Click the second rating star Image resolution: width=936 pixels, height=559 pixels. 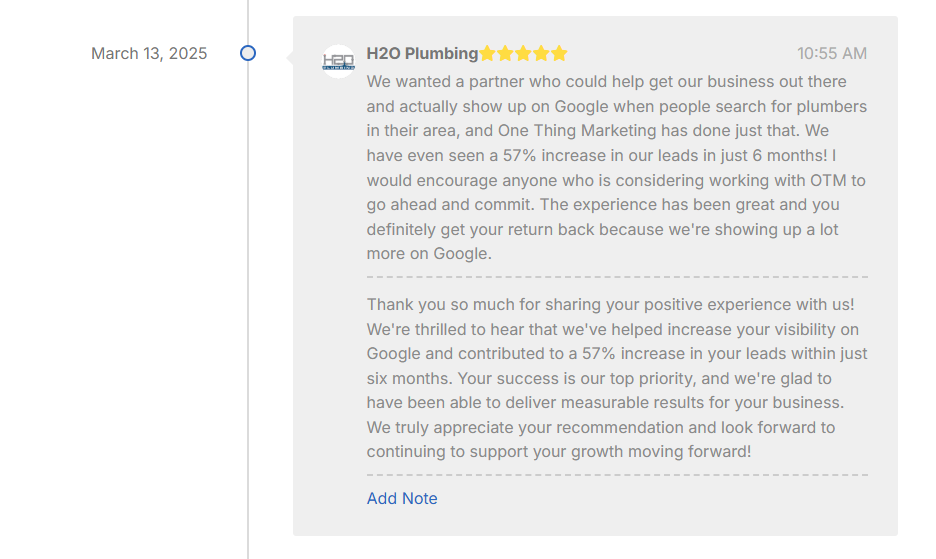click(505, 53)
